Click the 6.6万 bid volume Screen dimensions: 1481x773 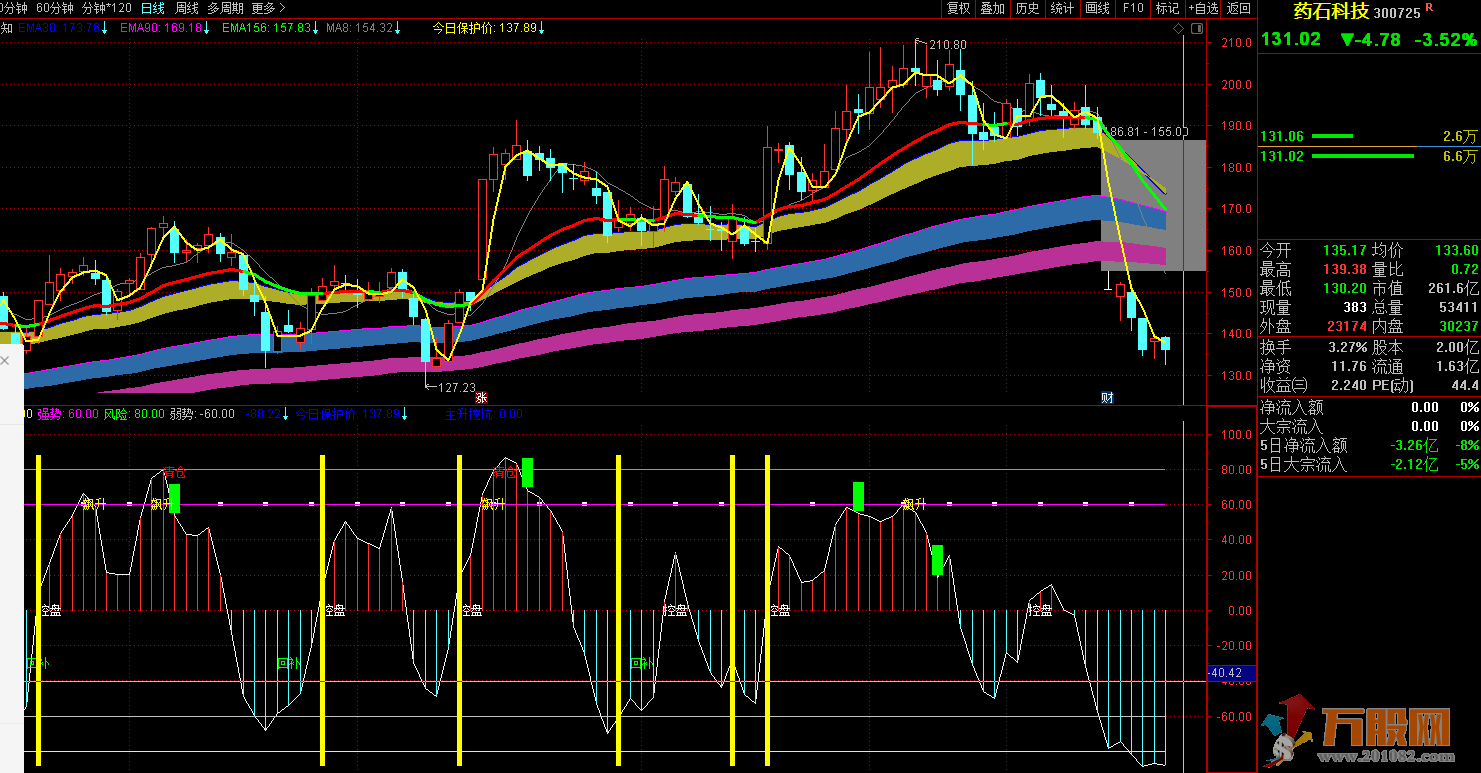tap(1459, 156)
